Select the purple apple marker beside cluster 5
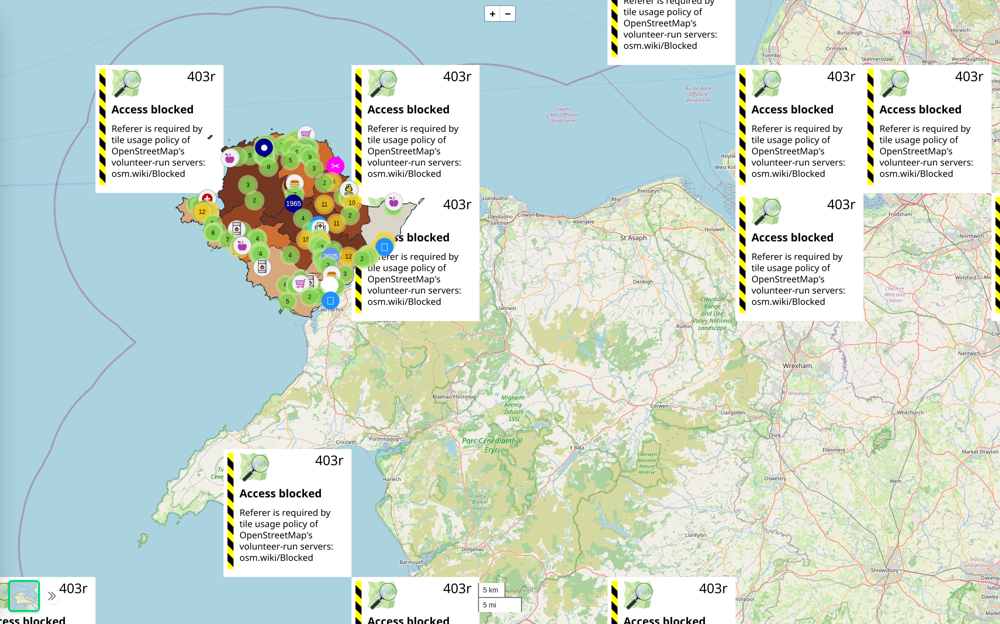1000x624 pixels. [x=230, y=158]
